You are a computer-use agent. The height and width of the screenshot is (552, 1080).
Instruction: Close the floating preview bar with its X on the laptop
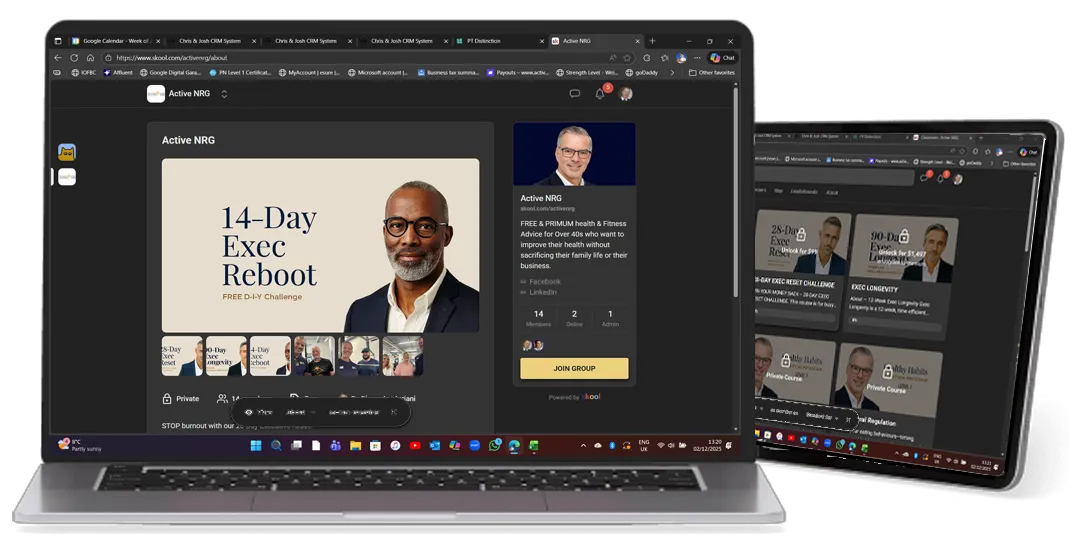(394, 412)
